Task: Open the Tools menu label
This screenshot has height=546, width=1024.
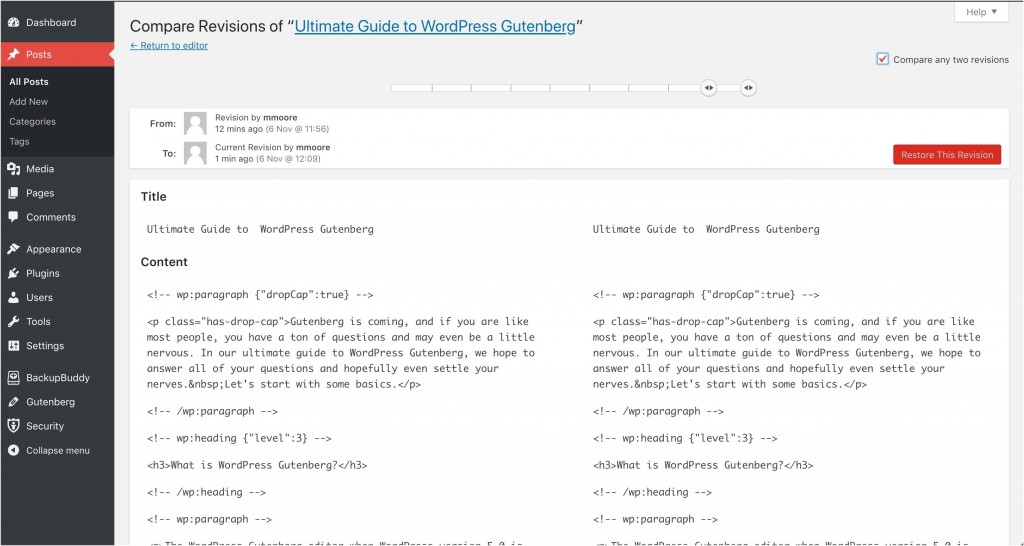Action: point(38,321)
